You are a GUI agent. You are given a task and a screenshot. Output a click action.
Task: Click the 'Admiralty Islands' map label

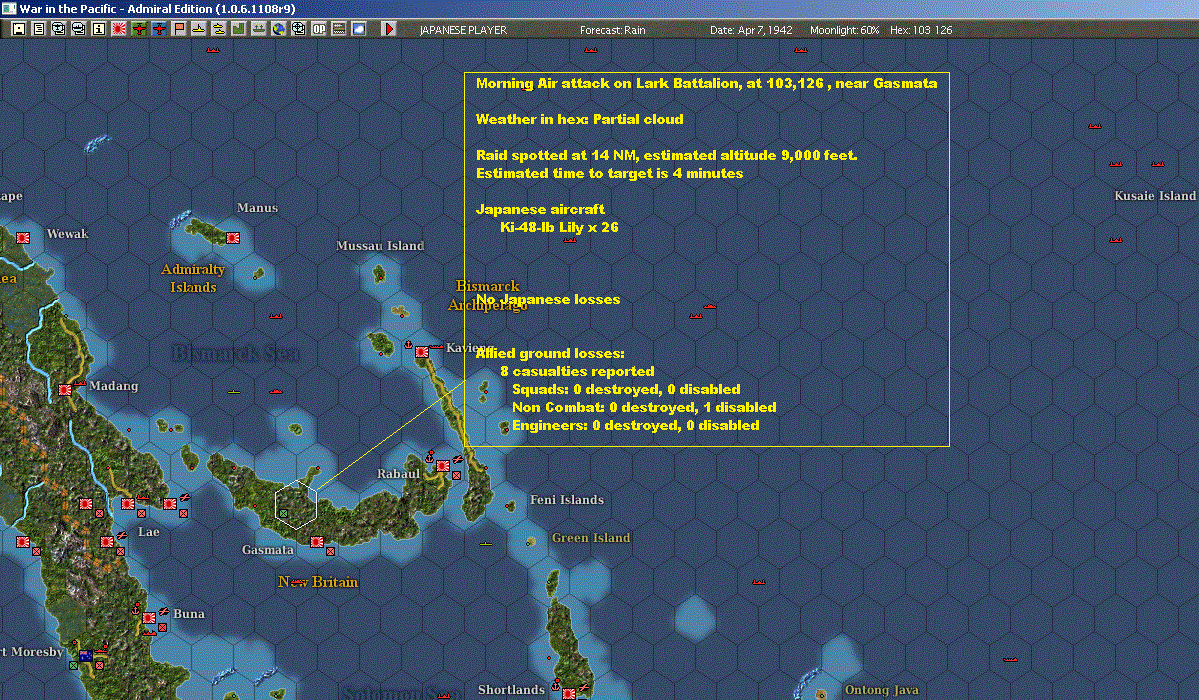pos(193,278)
